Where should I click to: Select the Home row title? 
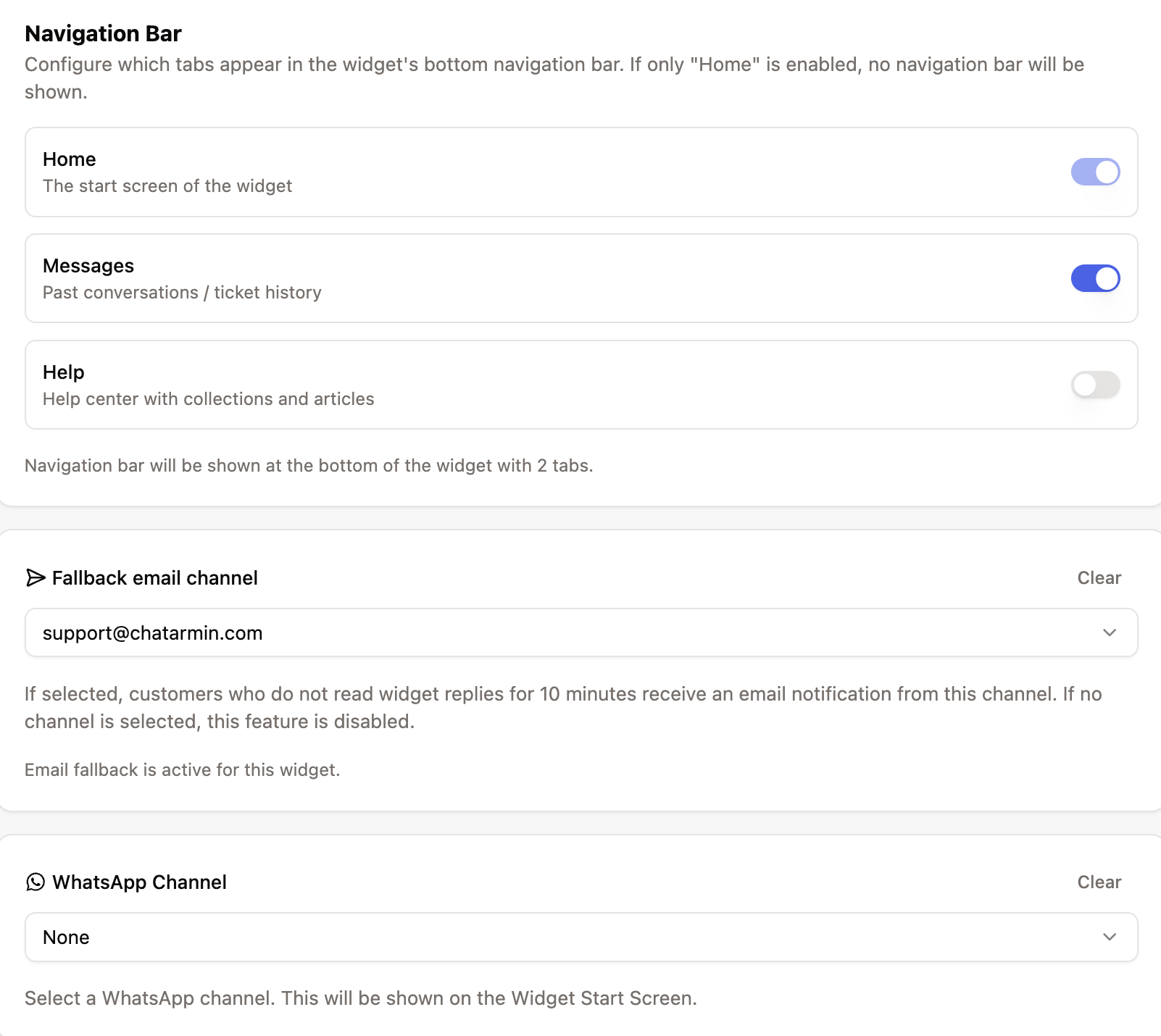tap(70, 159)
